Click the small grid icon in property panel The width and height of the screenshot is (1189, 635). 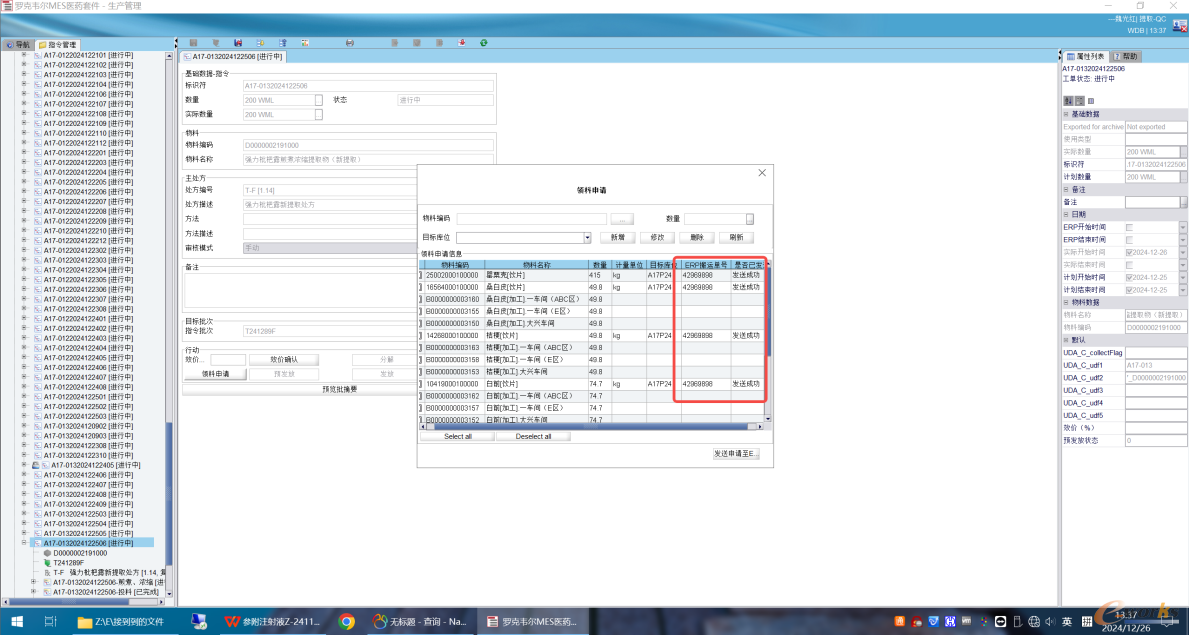[1090, 100]
